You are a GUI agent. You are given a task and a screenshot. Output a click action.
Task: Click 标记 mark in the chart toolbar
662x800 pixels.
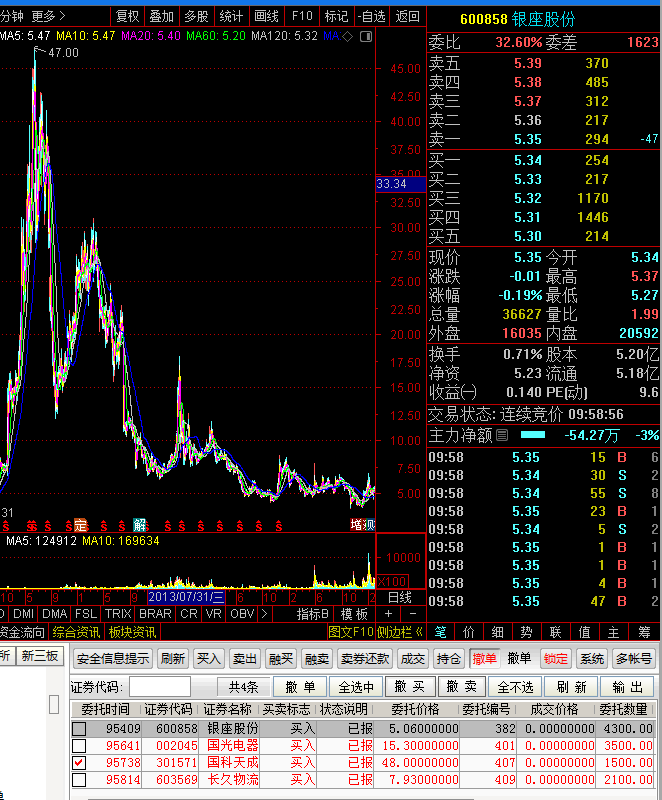click(x=337, y=17)
